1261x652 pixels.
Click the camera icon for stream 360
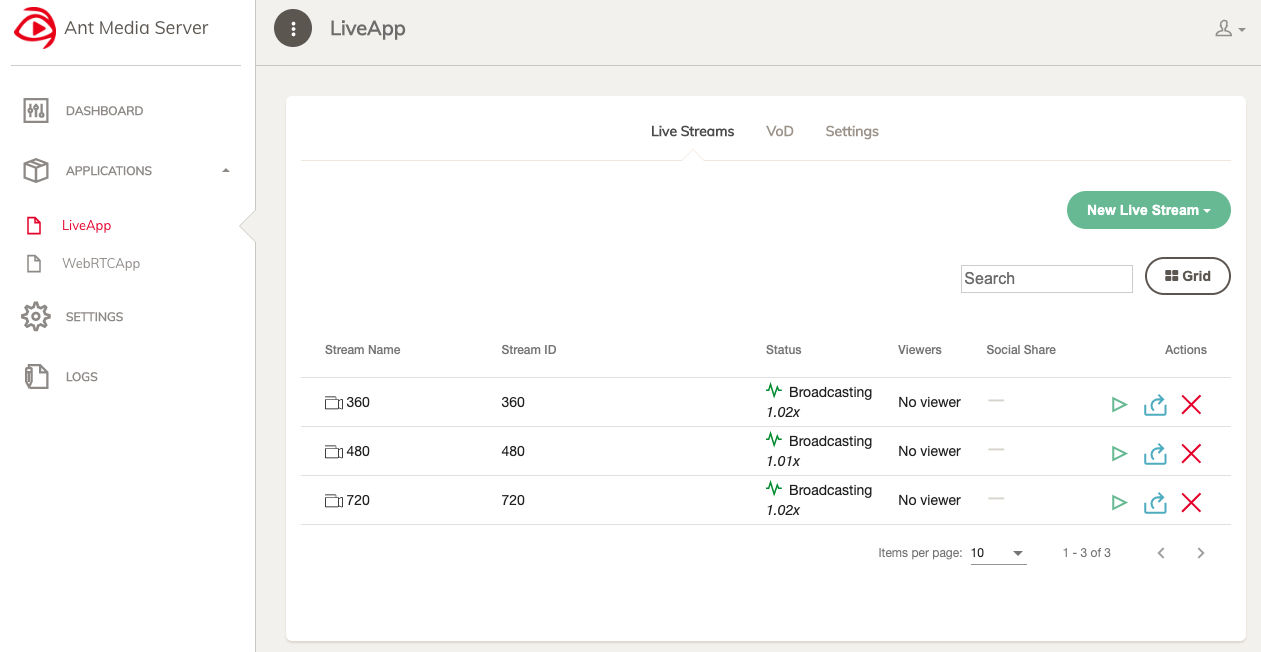click(334, 403)
